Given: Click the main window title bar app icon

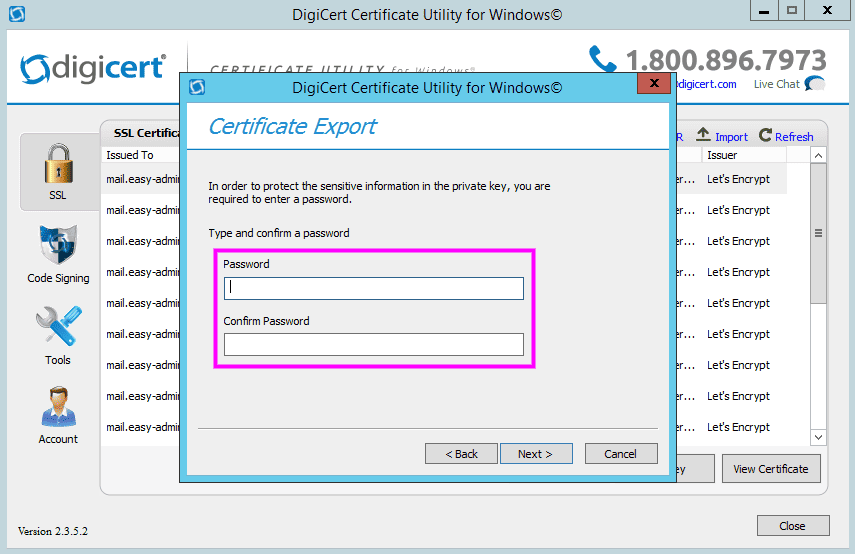Looking at the screenshot, I should 17,14.
